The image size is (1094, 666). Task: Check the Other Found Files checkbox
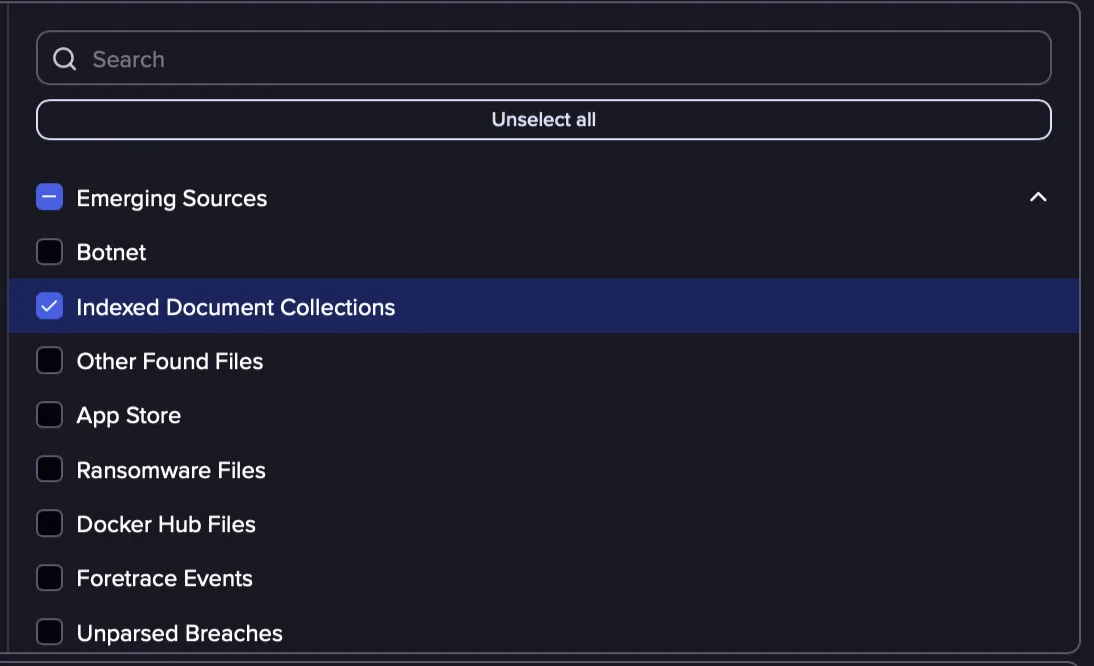click(x=50, y=361)
